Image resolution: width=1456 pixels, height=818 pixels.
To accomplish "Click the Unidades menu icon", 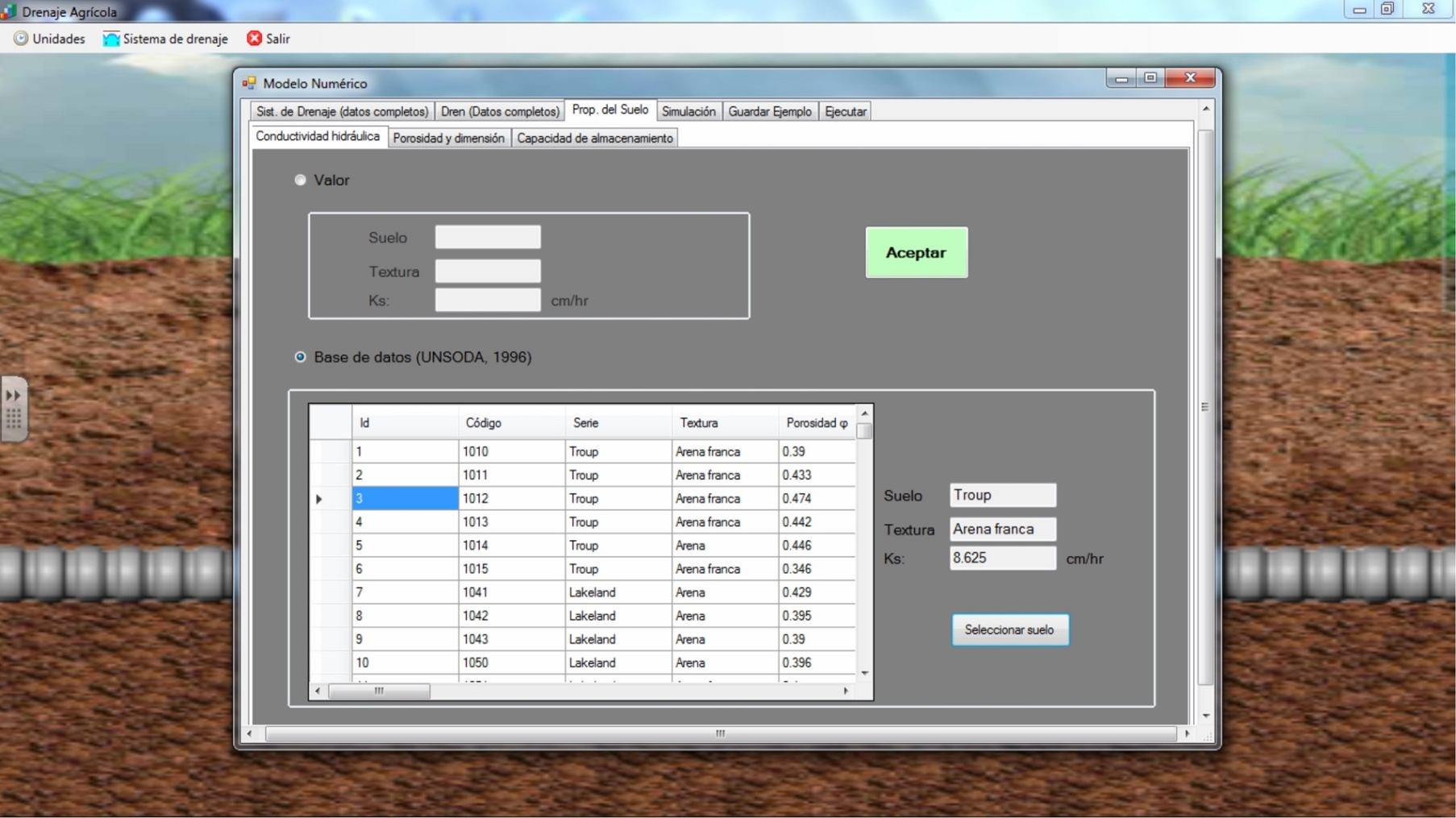I will point(21,39).
